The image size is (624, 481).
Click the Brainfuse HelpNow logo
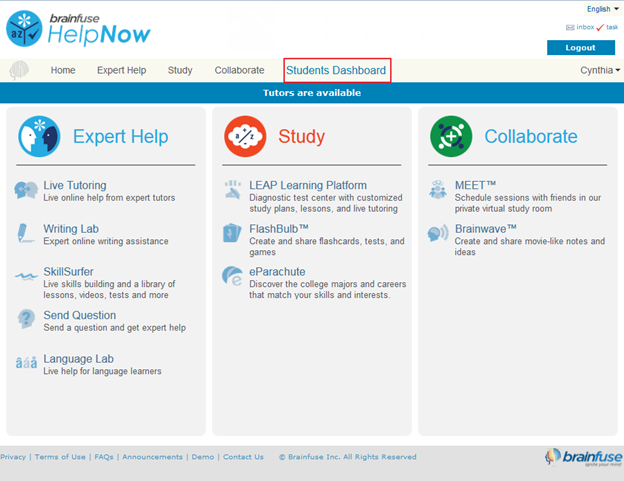[78, 29]
